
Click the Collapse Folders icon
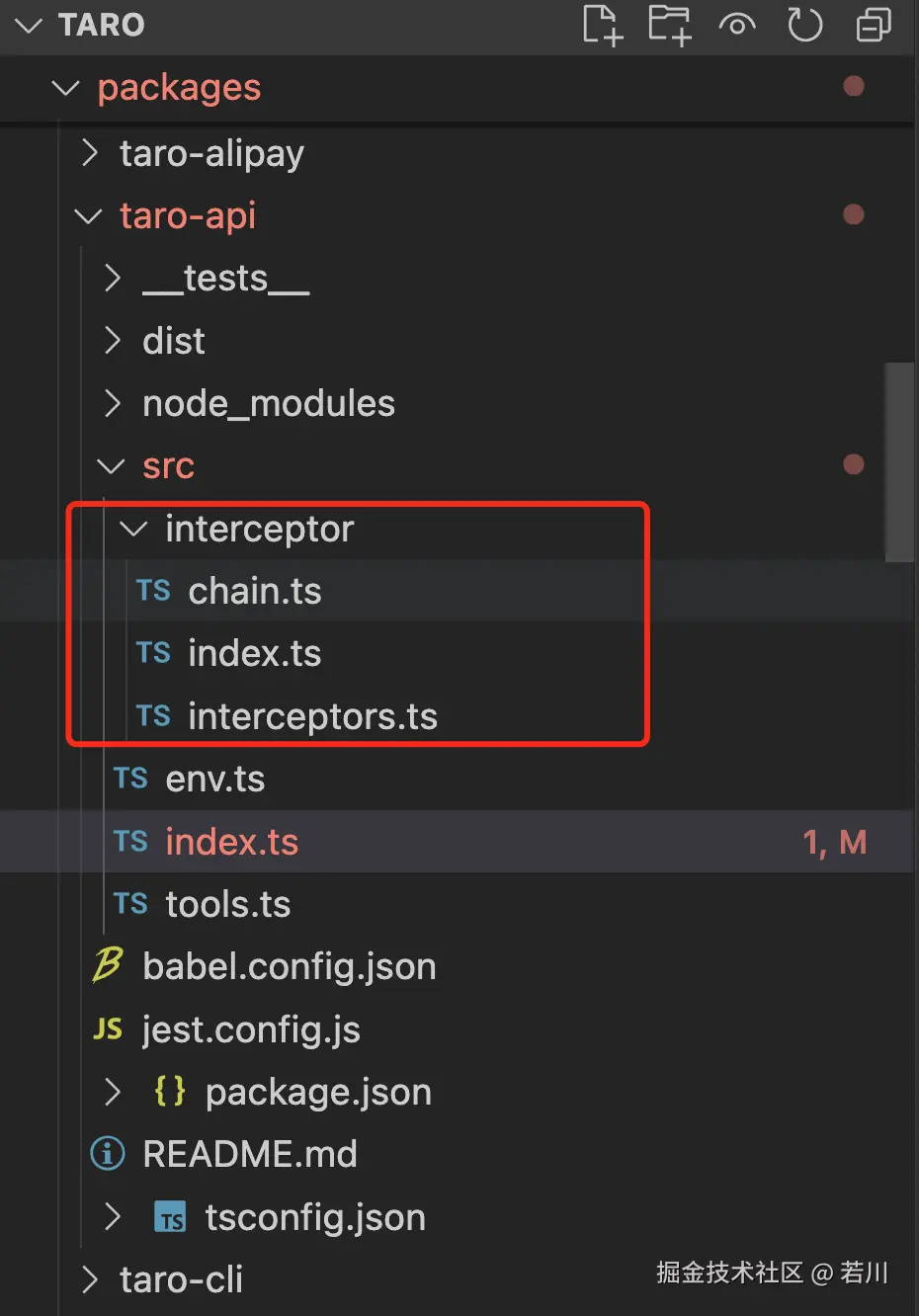(873, 27)
